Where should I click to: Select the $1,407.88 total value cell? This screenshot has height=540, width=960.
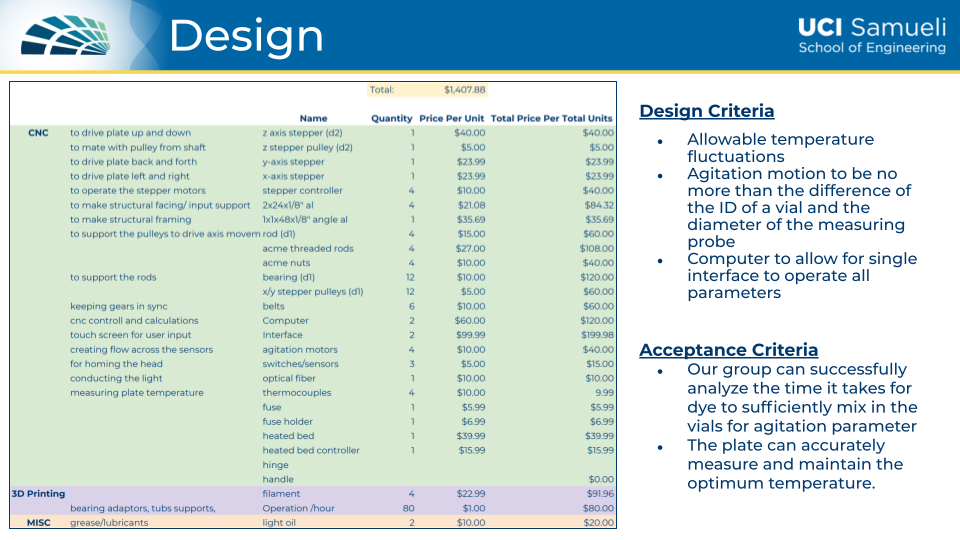coord(465,90)
